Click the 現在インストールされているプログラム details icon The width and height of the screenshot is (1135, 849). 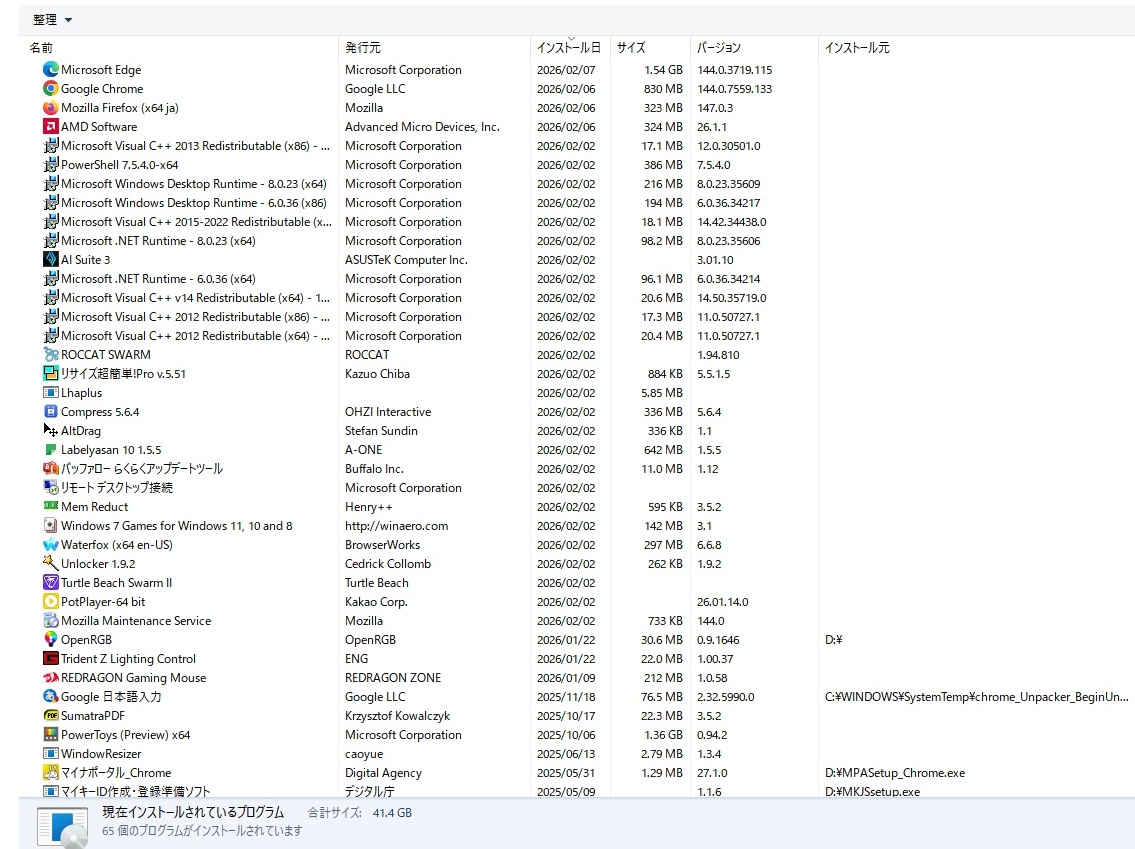pyautogui.click(x=63, y=827)
